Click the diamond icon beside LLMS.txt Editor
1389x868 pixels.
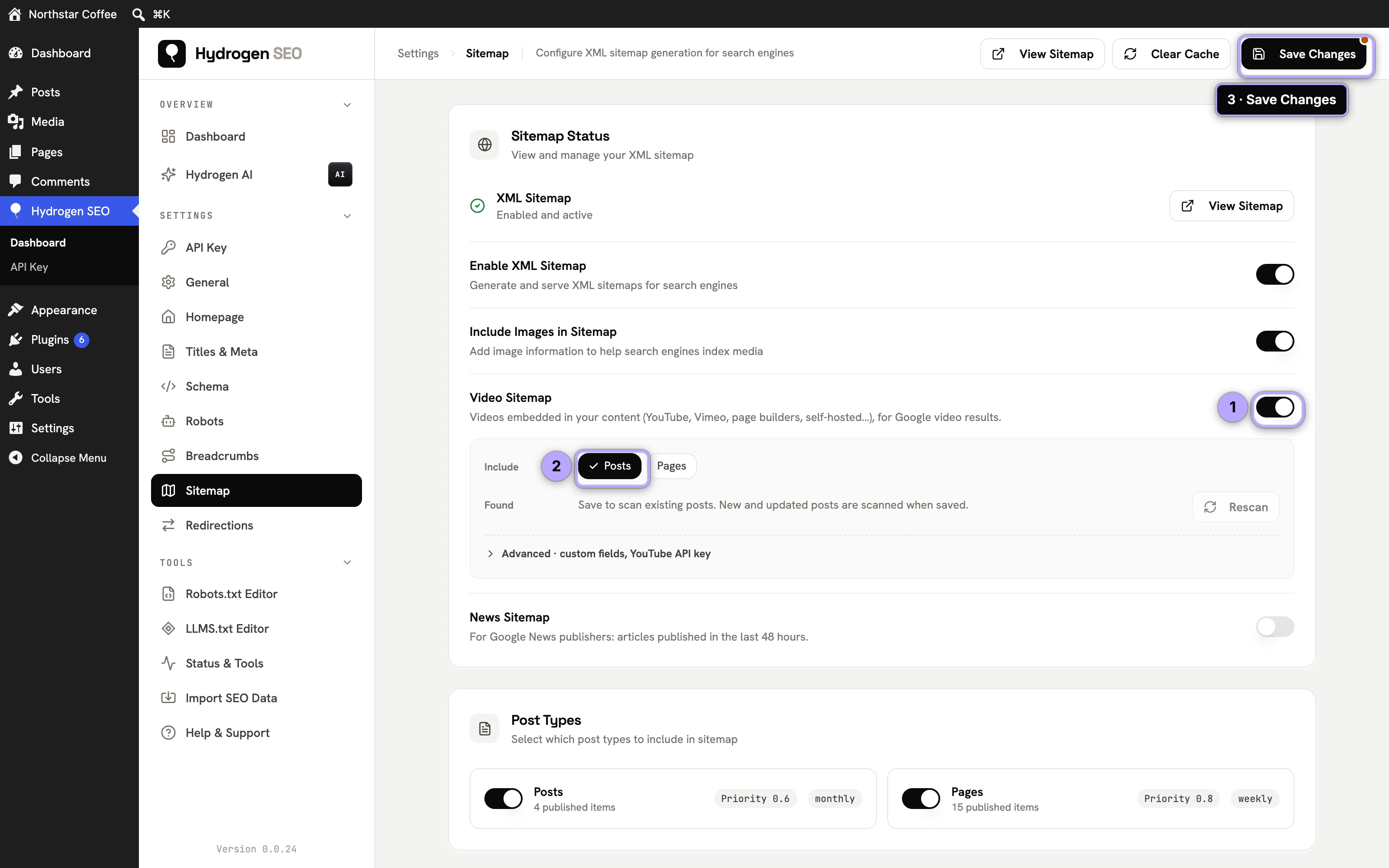pos(168,628)
